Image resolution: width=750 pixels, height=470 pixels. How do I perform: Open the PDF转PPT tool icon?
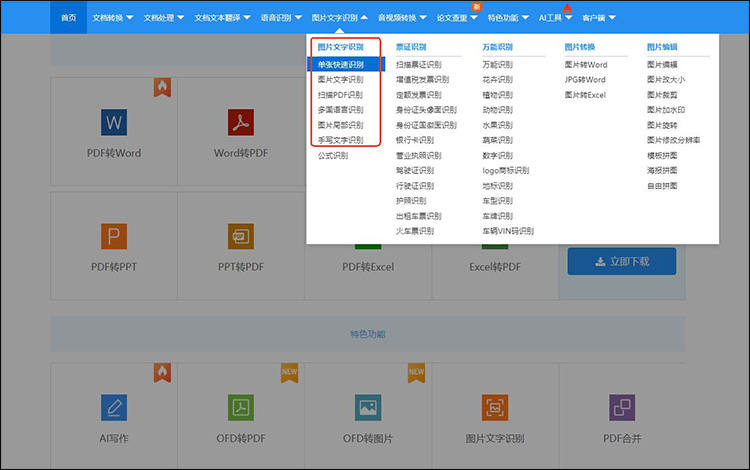click(114, 236)
